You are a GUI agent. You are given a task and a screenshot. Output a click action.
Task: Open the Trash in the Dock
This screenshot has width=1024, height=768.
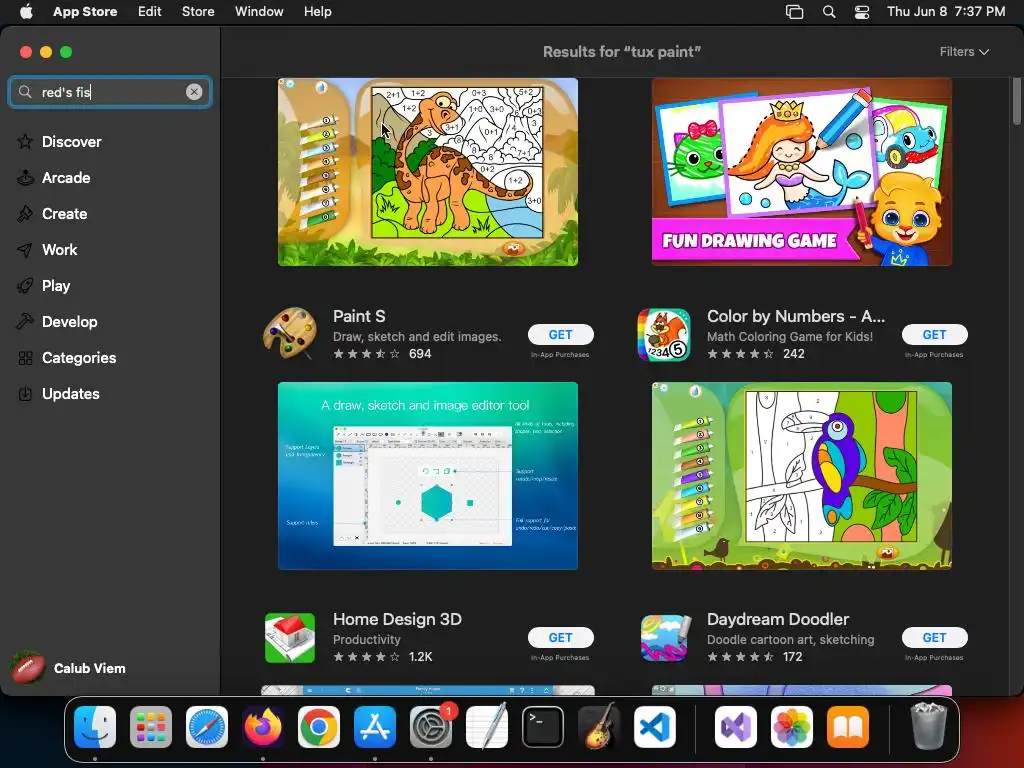[x=928, y=727]
